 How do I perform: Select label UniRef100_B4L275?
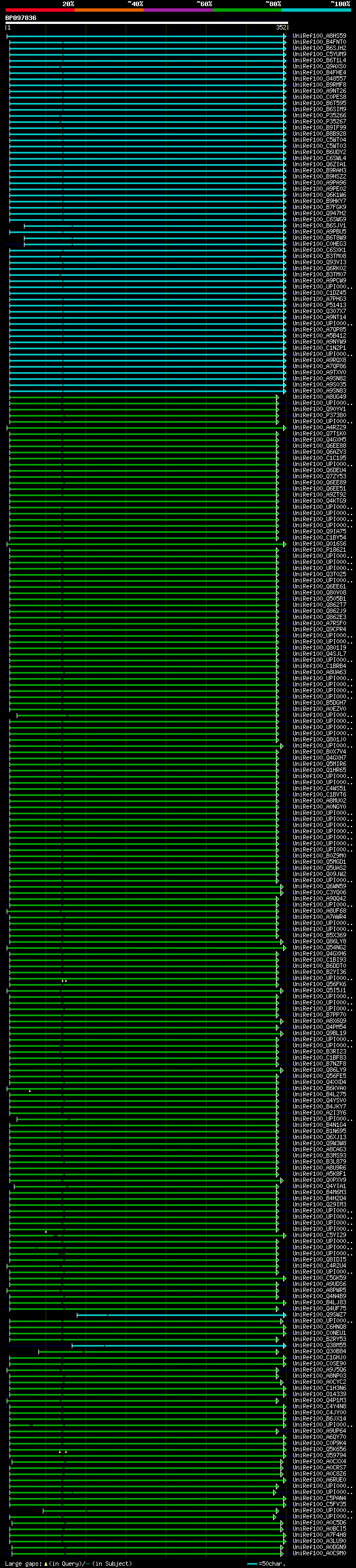(x=319, y=1095)
